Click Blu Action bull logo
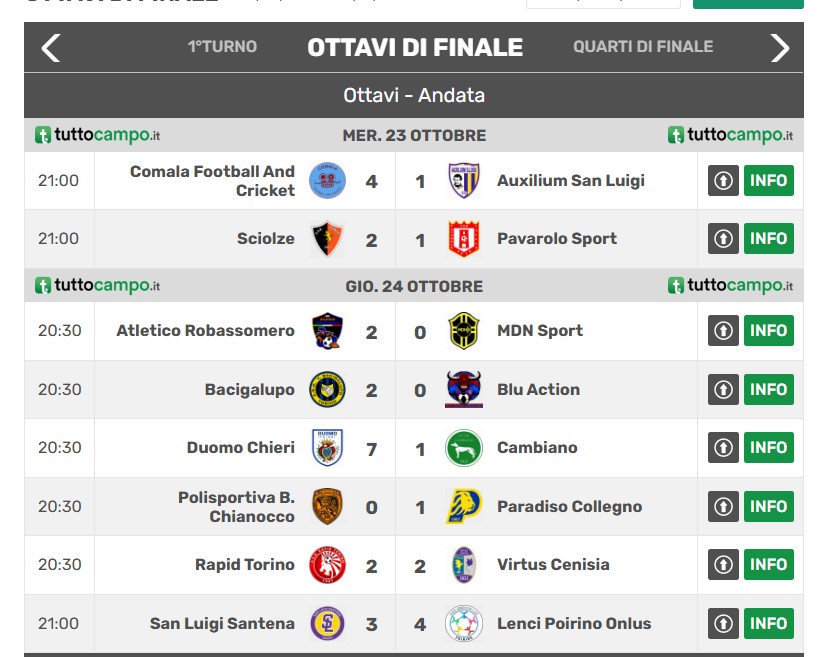This screenshot has width=825, height=657. pos(464,390)
